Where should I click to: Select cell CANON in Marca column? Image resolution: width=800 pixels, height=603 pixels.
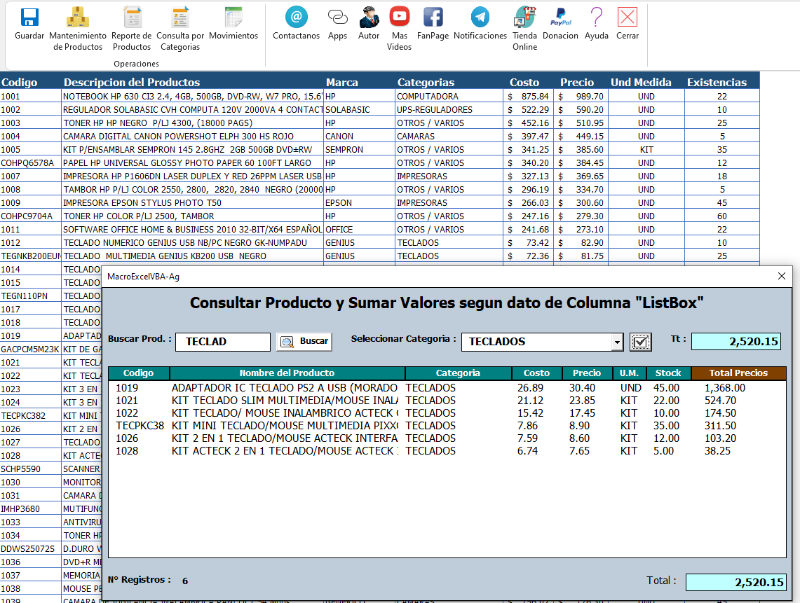pos(360,136)
